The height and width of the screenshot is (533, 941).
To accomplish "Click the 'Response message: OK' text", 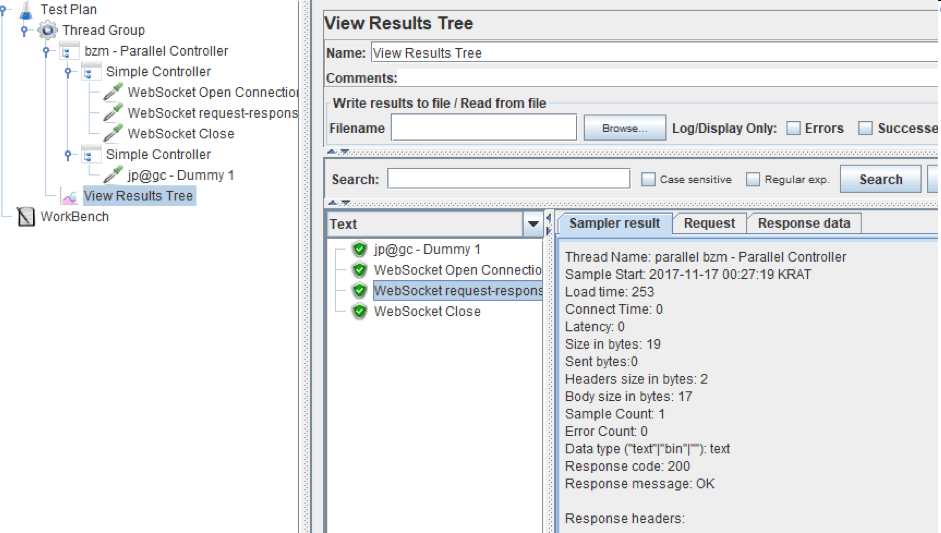I will 640,484.
